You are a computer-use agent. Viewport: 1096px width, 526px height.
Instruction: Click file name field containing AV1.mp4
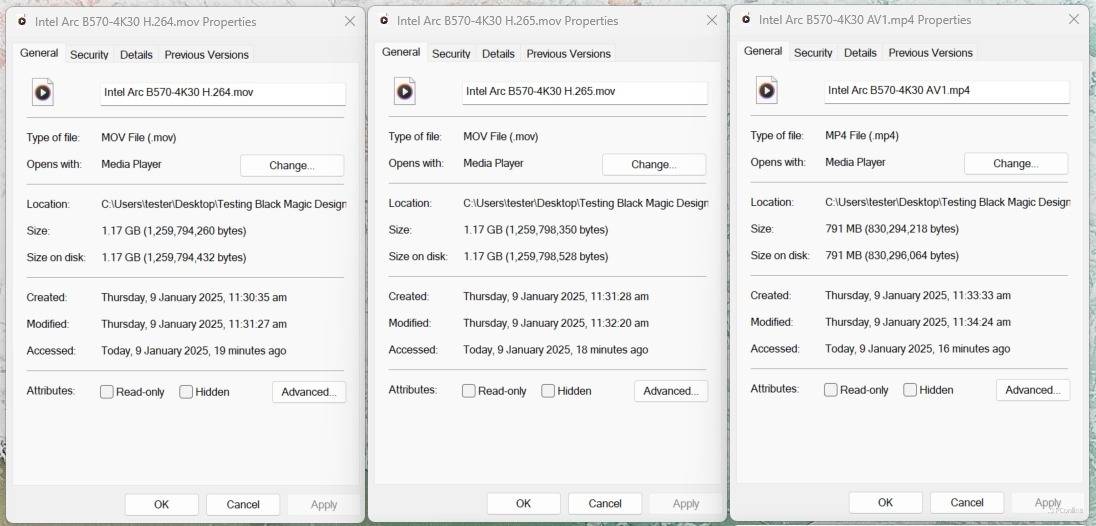947,92
